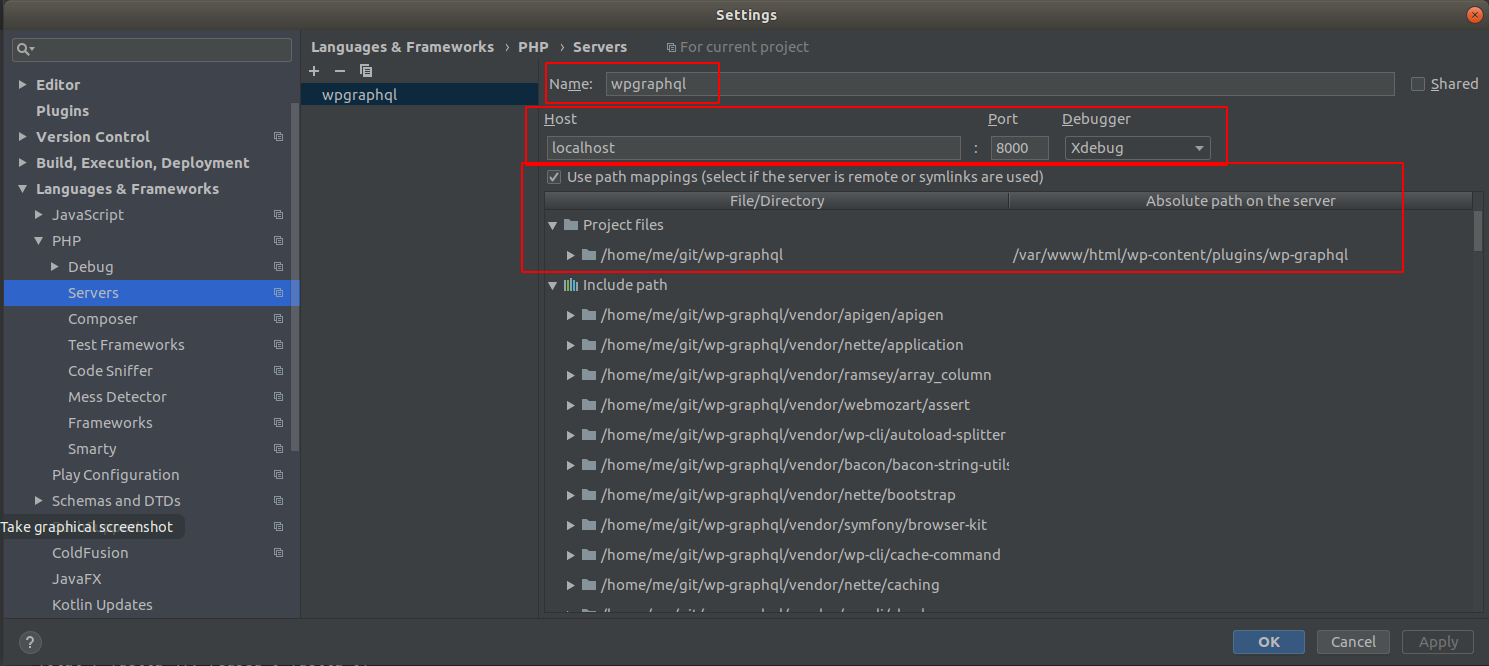Click the /var/www/html/wp-content/plugins/wp-graphql path cell
The image size is (1489, 666).
(1180, 255)
